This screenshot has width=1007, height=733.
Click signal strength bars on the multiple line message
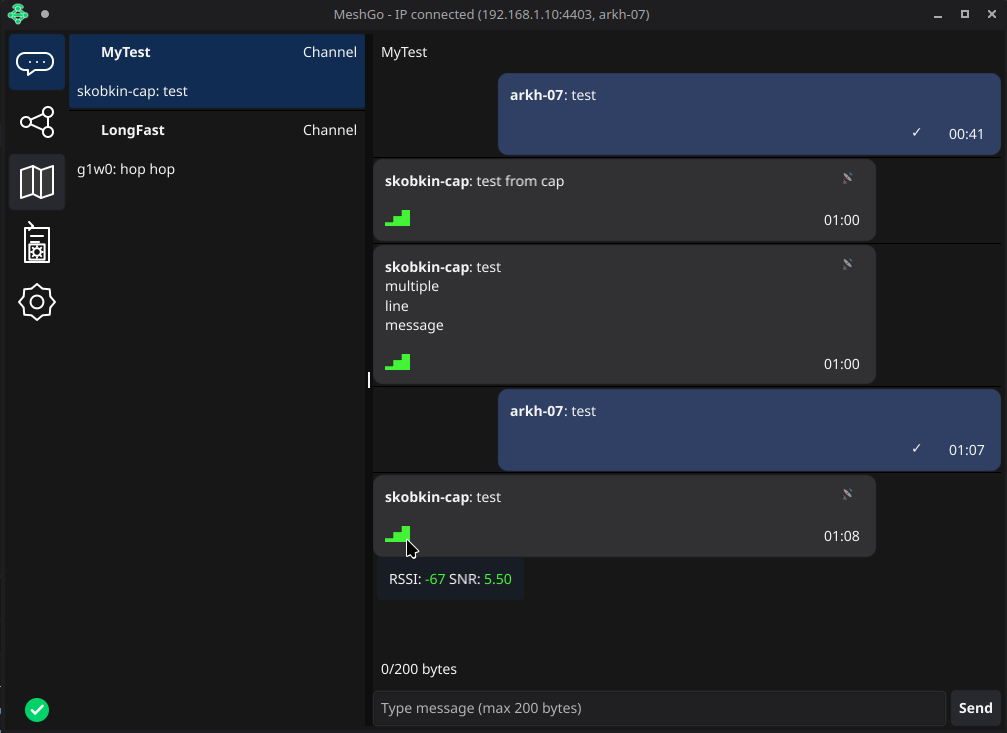click(x=398, y=362)
